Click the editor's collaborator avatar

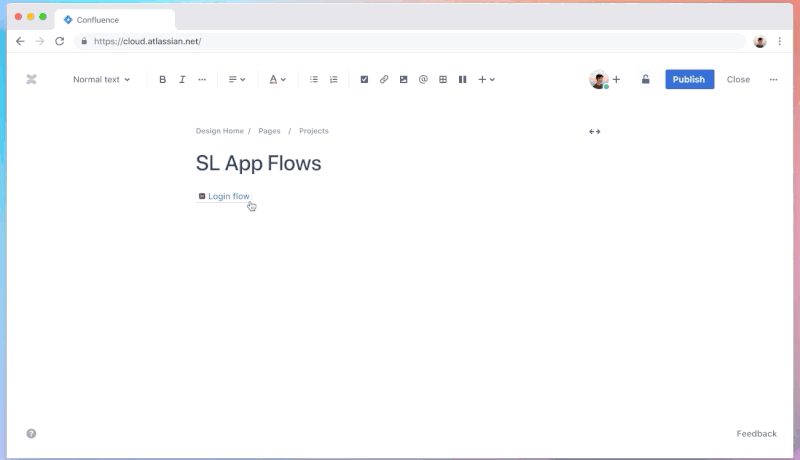coord(599,80)
